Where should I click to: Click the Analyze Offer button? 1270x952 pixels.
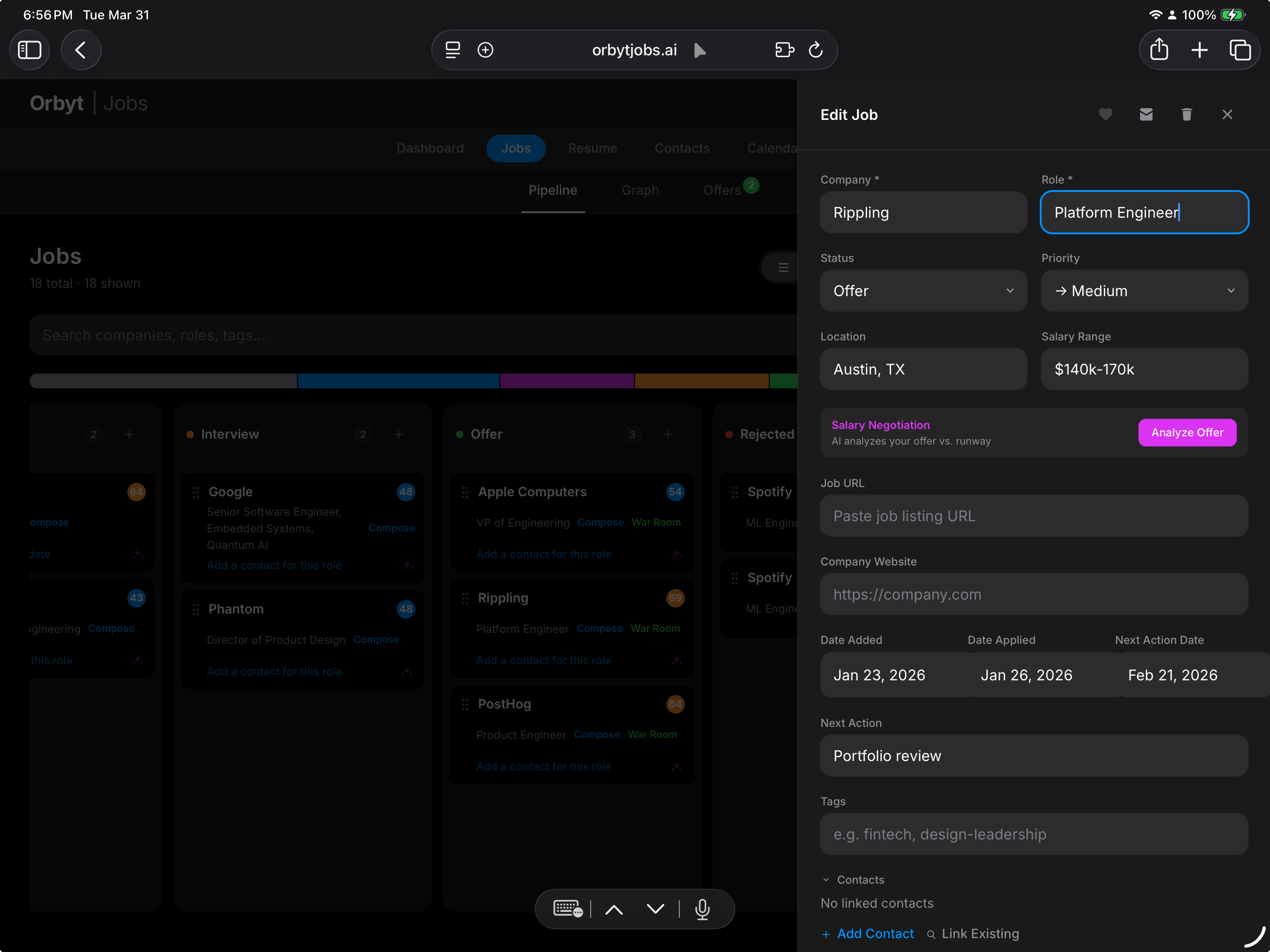coord(1187,432)
